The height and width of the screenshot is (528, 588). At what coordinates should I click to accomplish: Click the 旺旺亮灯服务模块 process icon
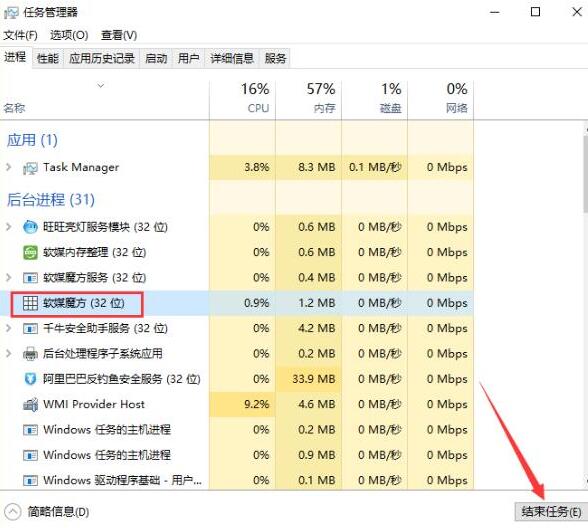click(x=30, y=227)
